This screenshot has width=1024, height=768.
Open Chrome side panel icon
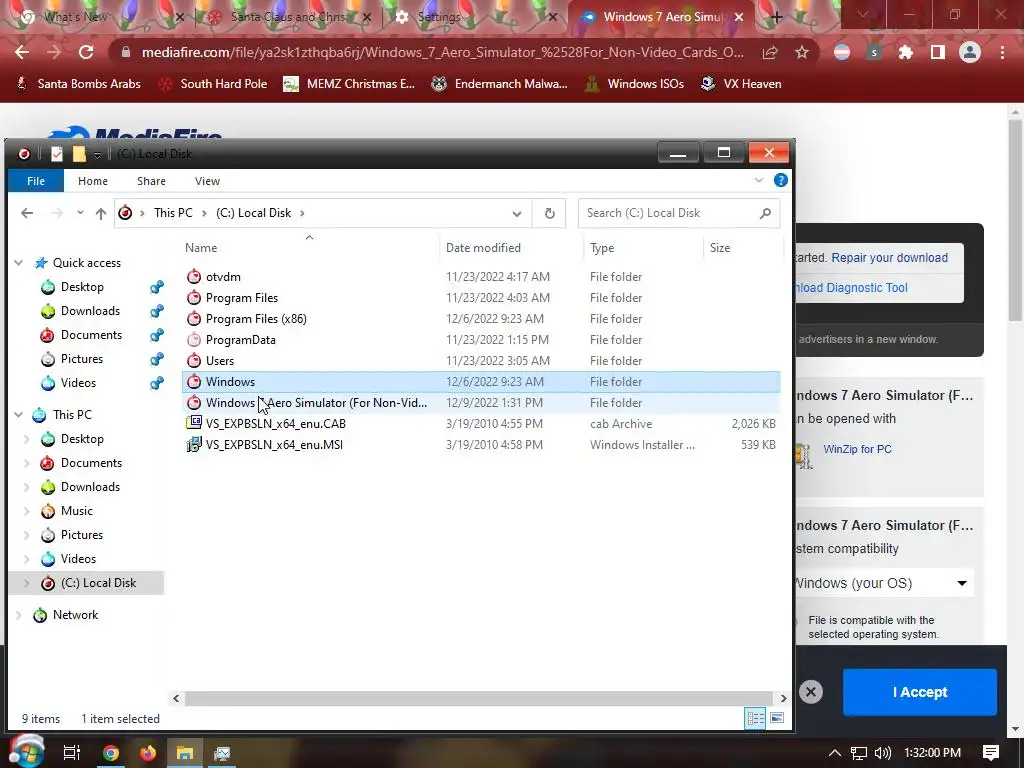point(938,52)
